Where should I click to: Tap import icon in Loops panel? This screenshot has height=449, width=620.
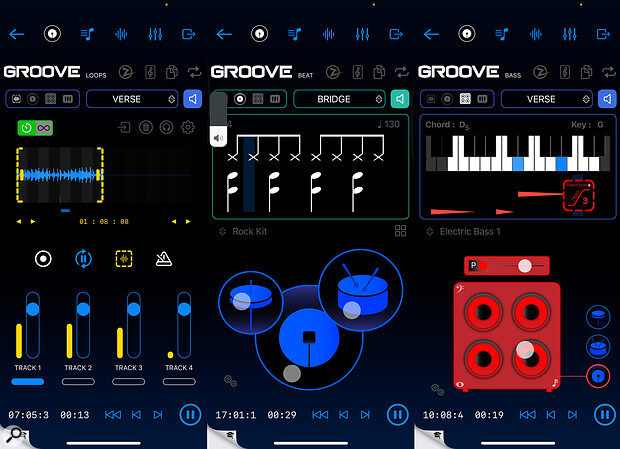click(125, 127)
